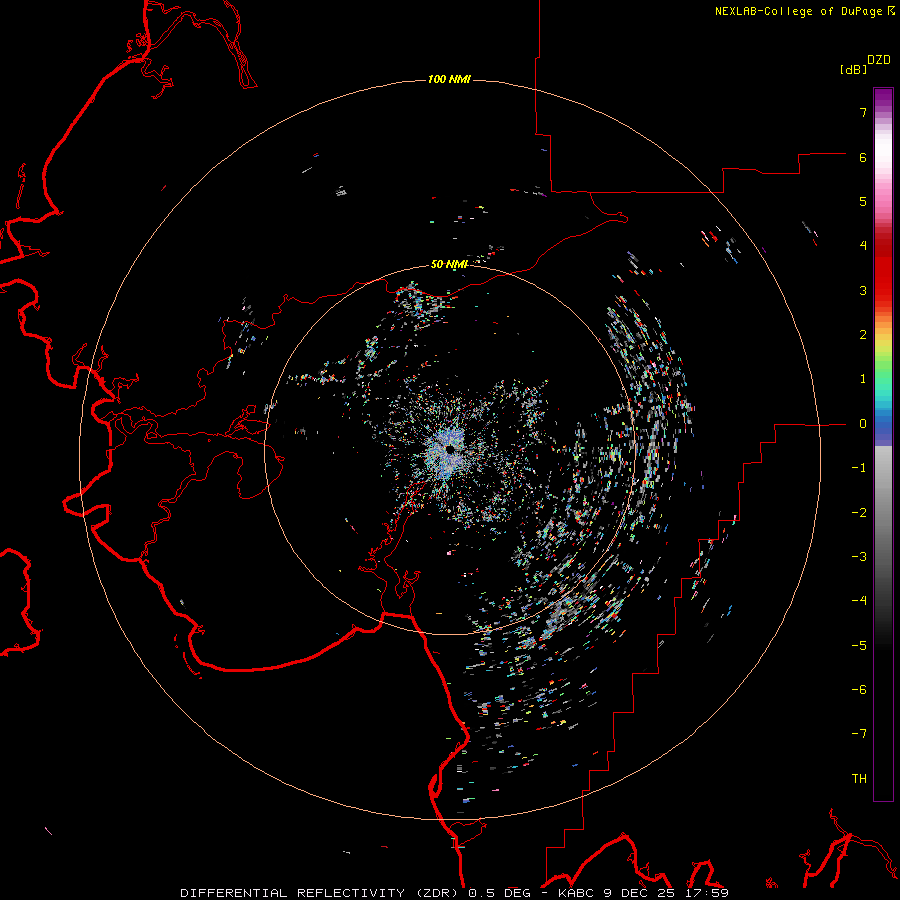Click the legend value -2
This screenshot has width=900, height=900.
click(859, 513)
